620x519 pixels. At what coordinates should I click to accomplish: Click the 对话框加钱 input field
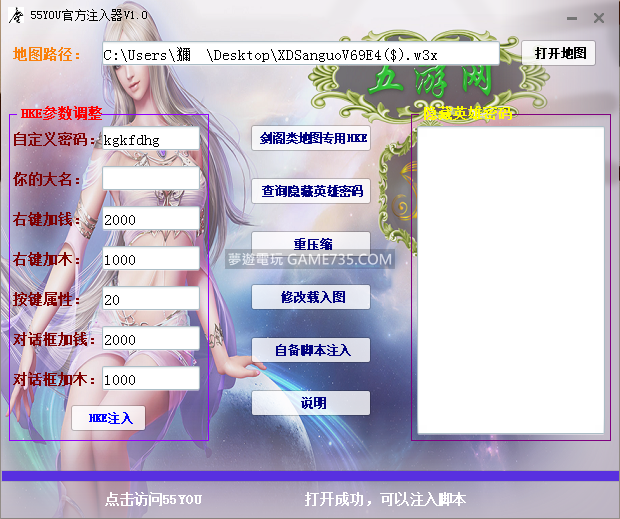pyautogui.click(x=151, y=339)
